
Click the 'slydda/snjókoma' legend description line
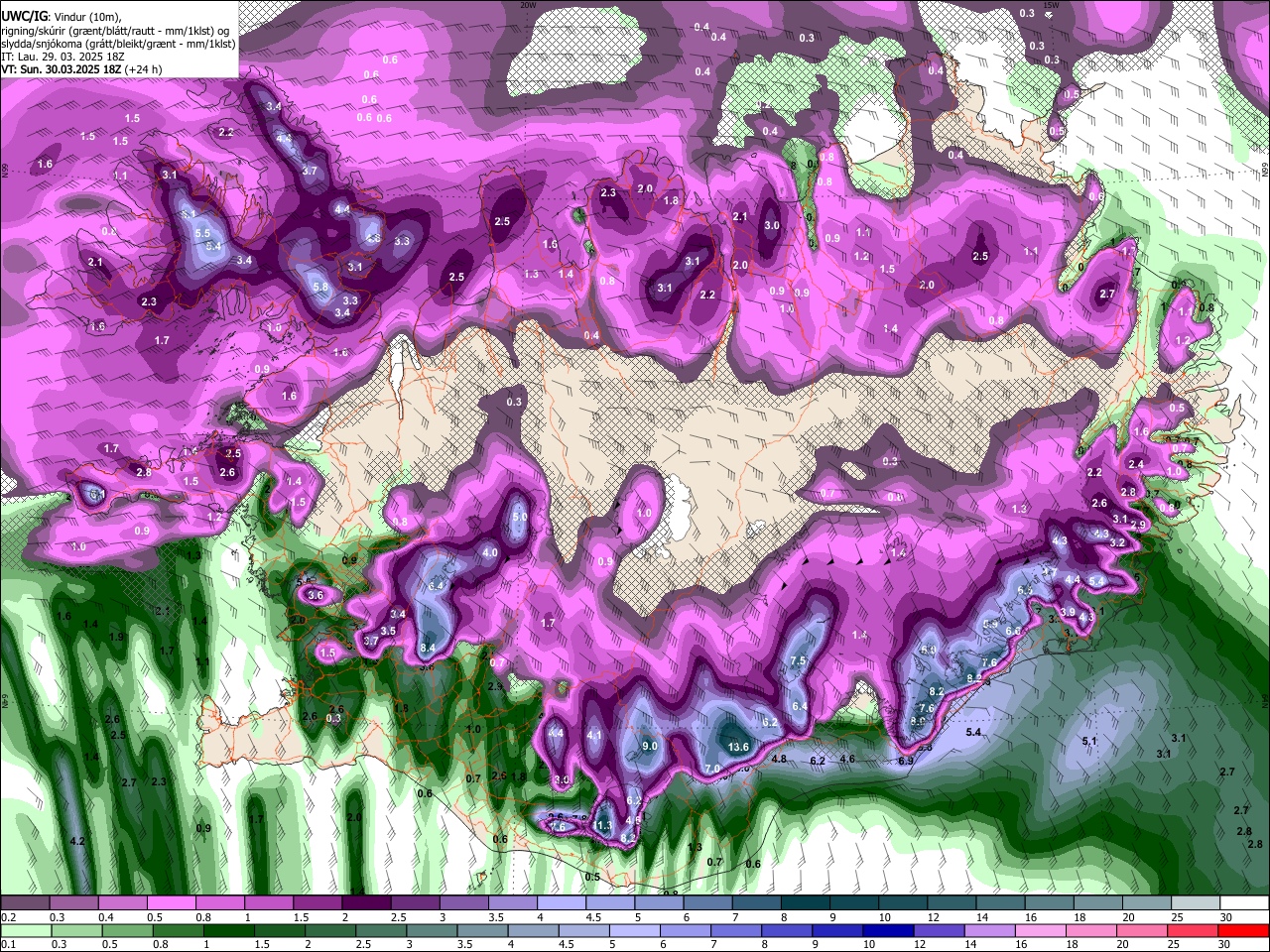117,44
